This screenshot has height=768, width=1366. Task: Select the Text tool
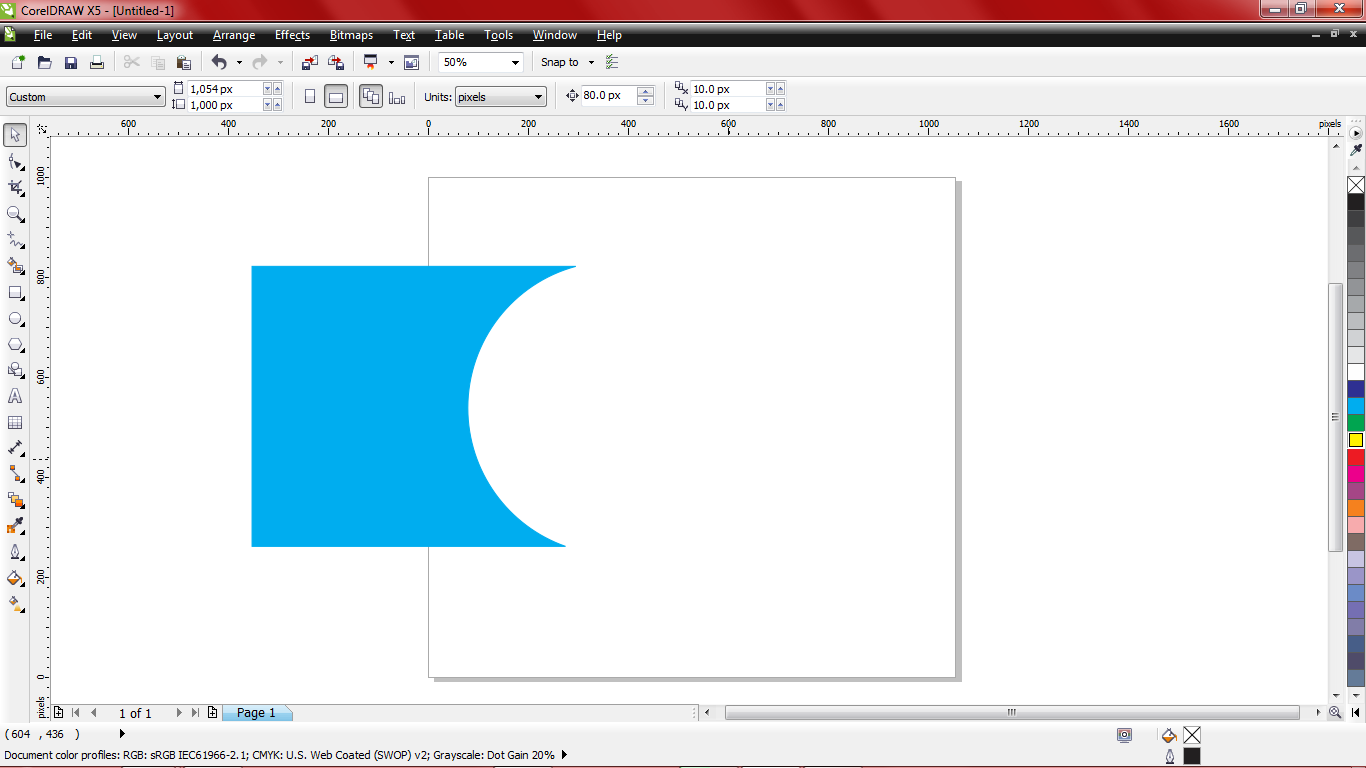(x=14, y=396)
